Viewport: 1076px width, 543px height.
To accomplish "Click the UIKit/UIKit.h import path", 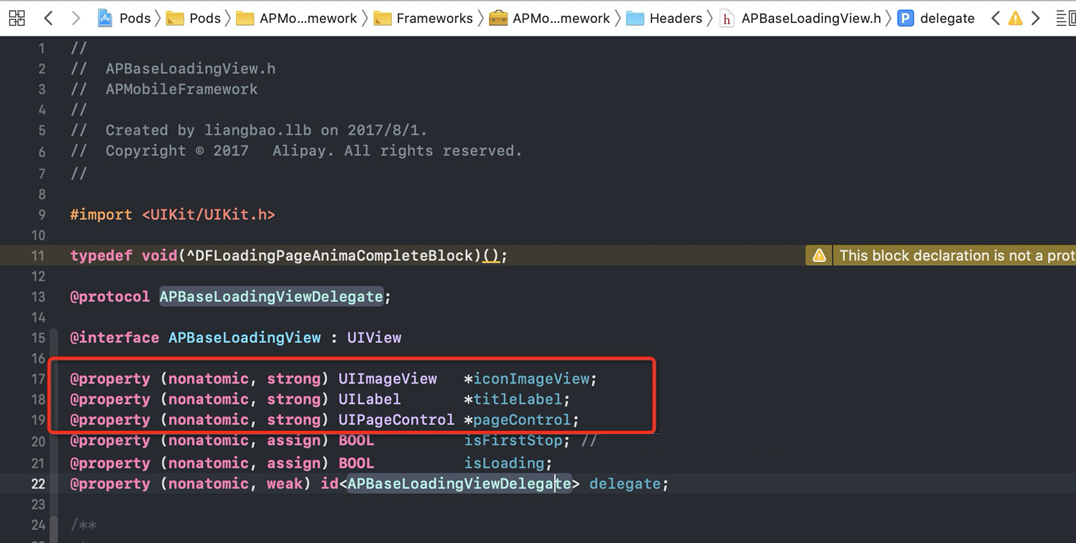I will pos(209,215).
